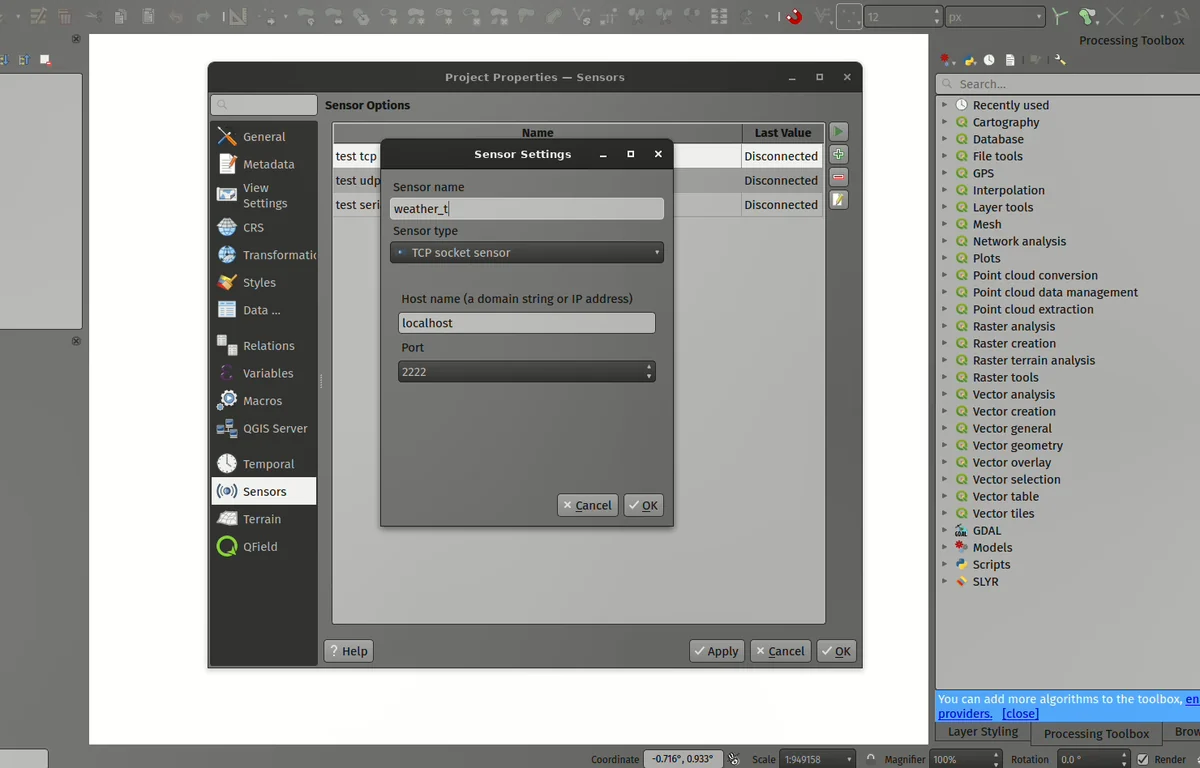Image resolution: width=1200 pixels, height=768 pixels.
Task: Open the CRS section in the sidebar
Action: click(253, 227)
